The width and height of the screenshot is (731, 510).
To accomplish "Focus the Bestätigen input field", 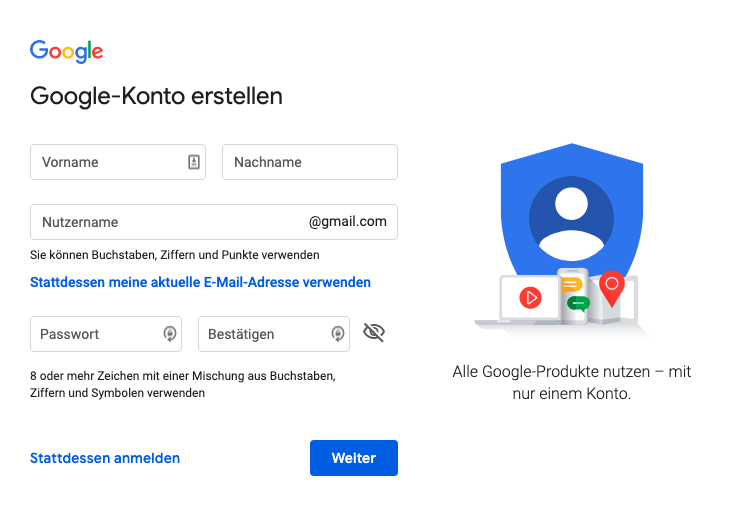I will 274,334.
